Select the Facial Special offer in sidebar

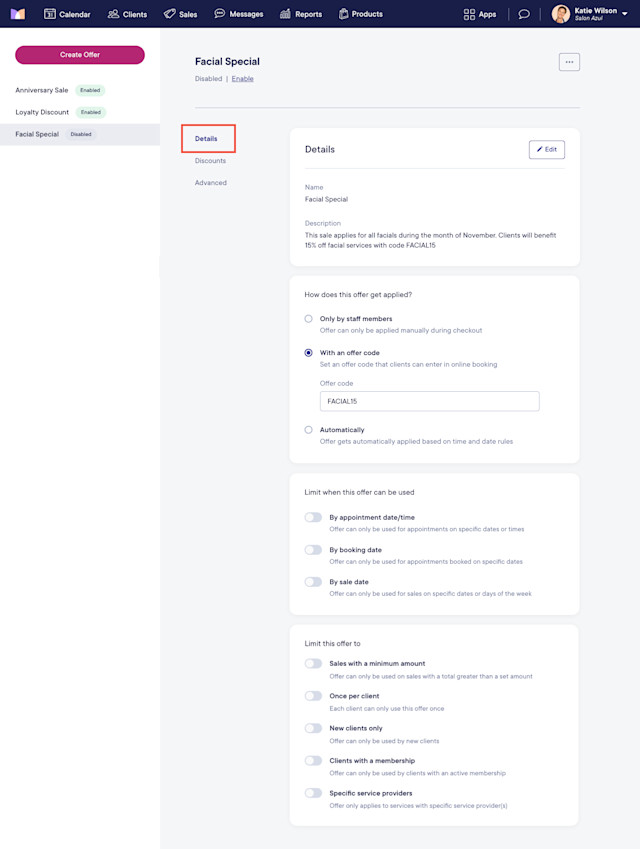(80, 134)
